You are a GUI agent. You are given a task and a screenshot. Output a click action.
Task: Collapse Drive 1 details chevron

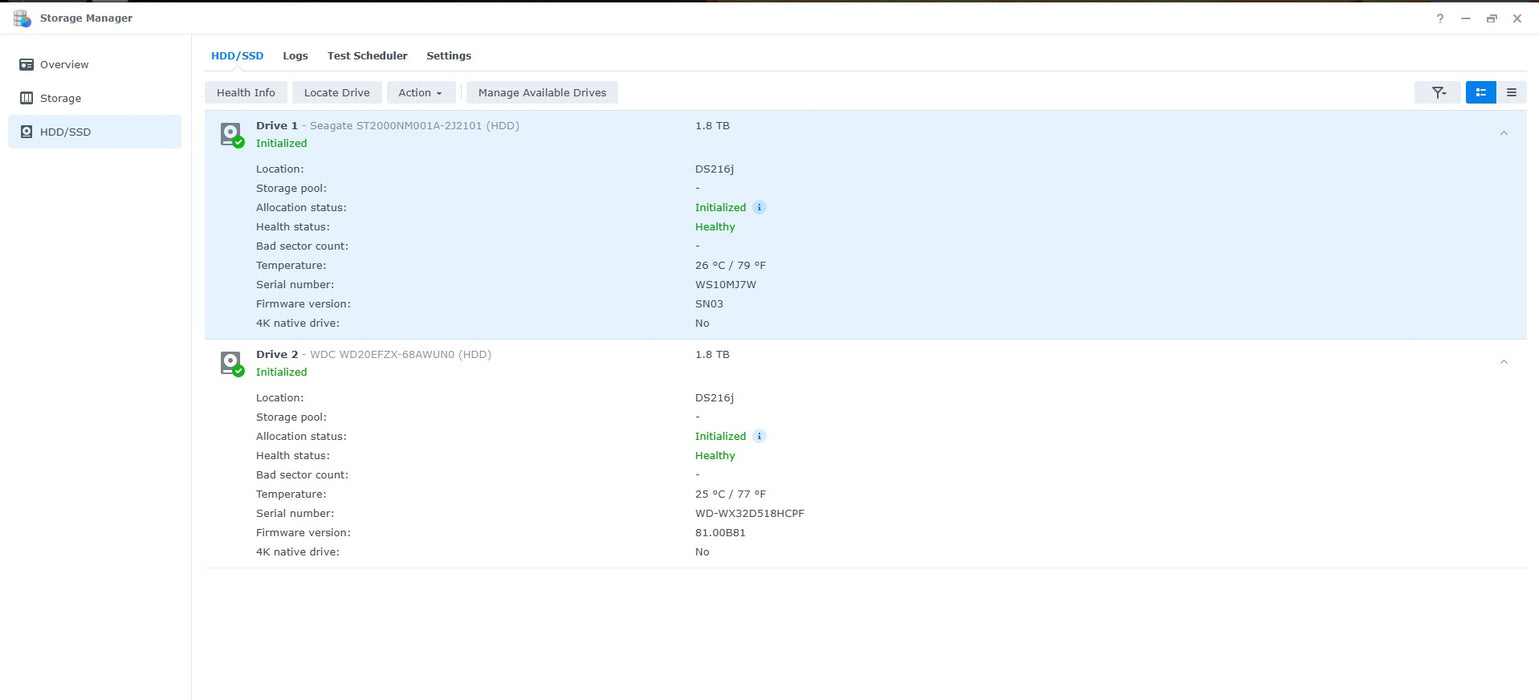(1503, 133)
